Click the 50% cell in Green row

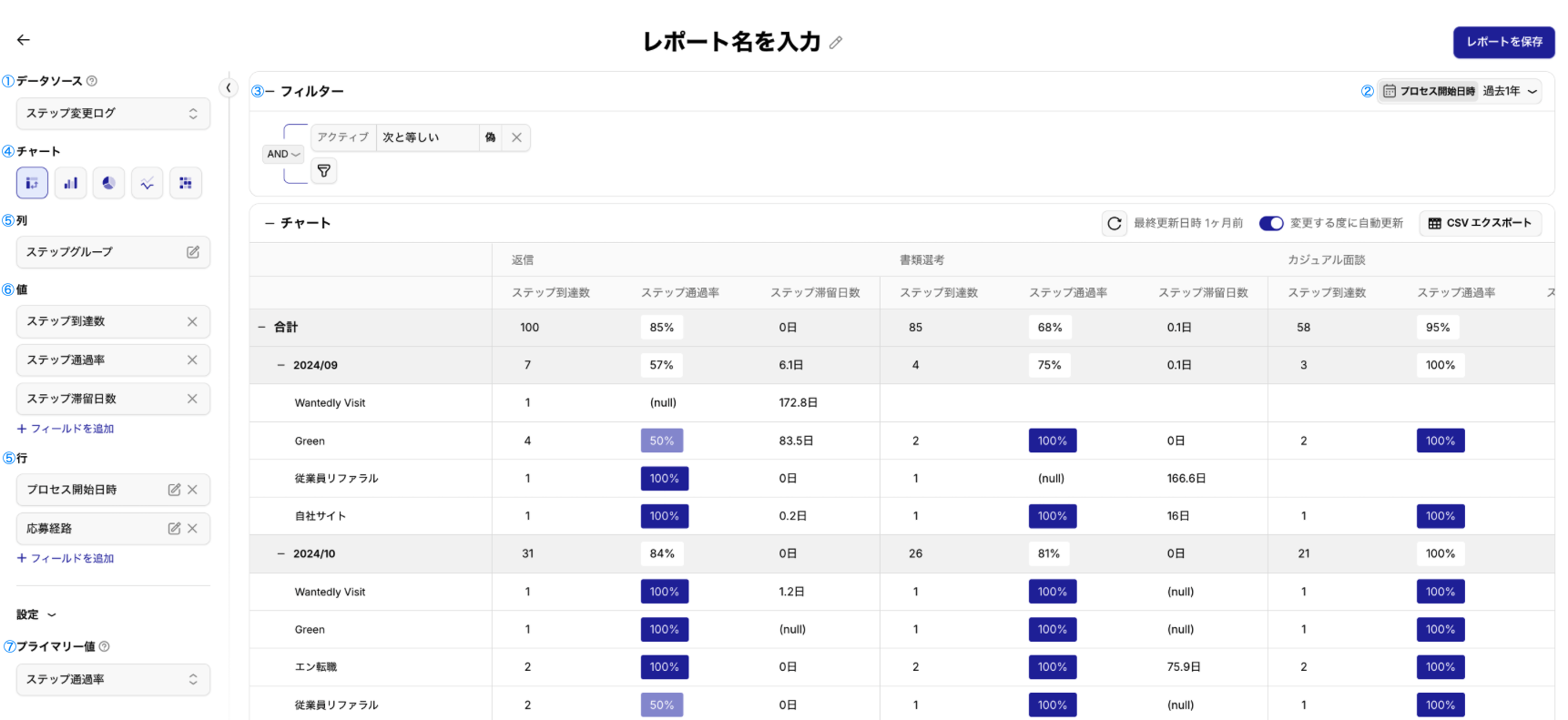click(x=662, y=441)
